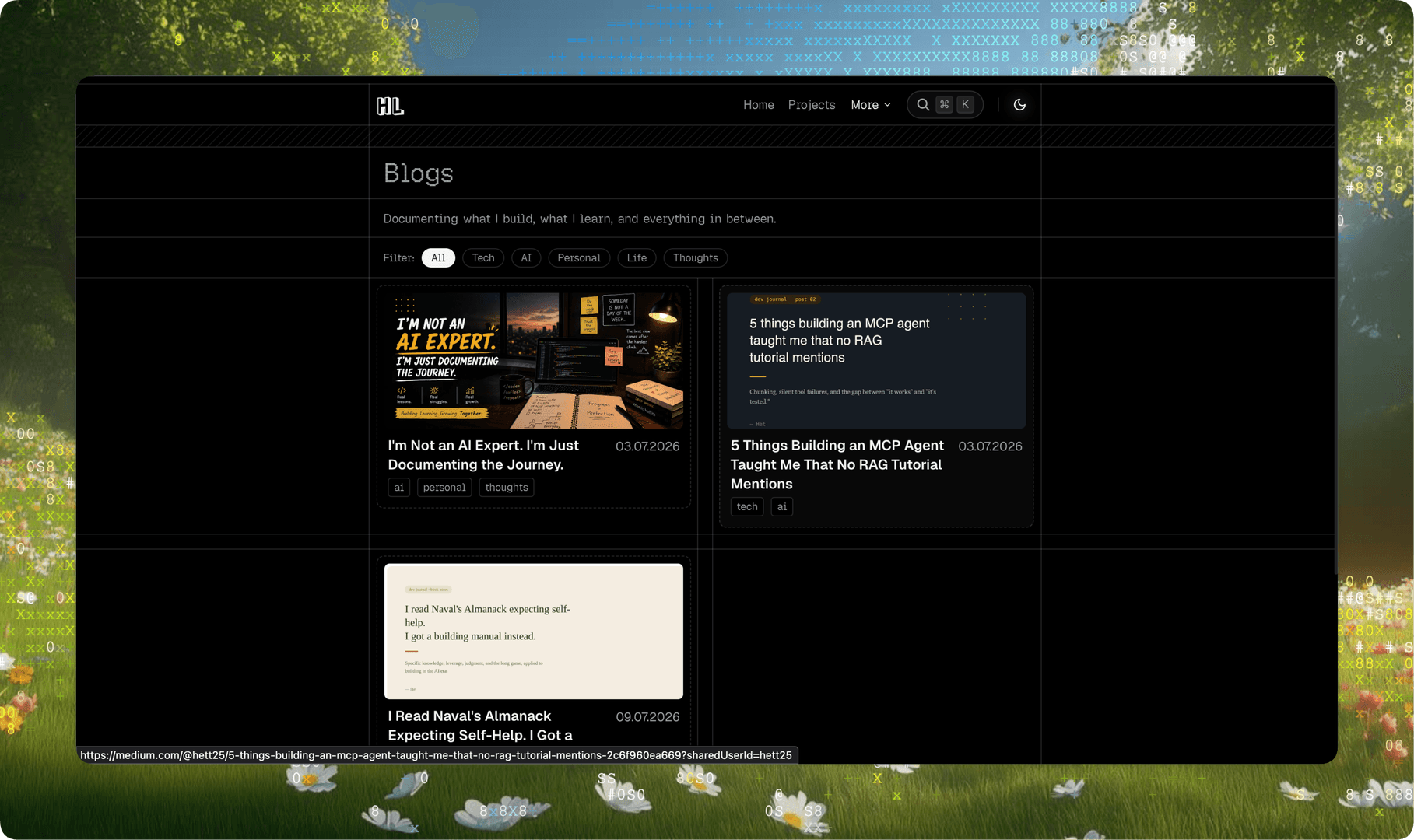The width and height of the screenshot is (1414, 840).
Task: Click the 'Documenting what I build' subtitle
Action: (x=580, y=219)
